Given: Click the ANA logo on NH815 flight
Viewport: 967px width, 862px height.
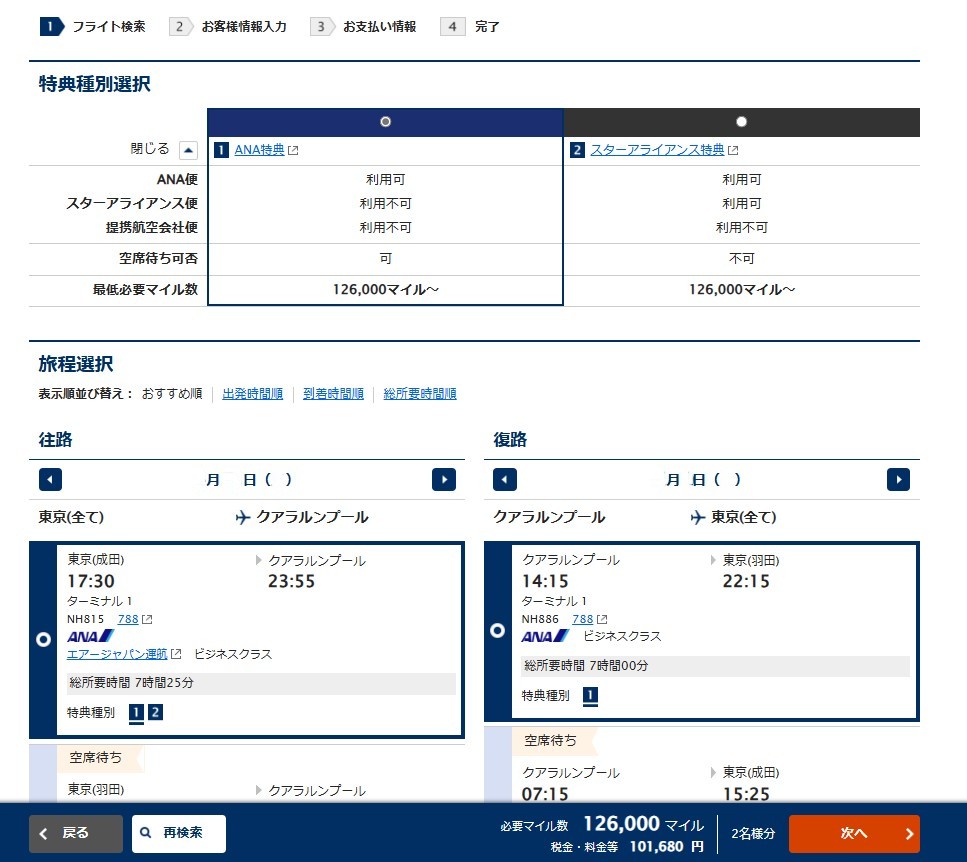Looking at the screenshot, I should pyautogui.click(x=91, y=636).
